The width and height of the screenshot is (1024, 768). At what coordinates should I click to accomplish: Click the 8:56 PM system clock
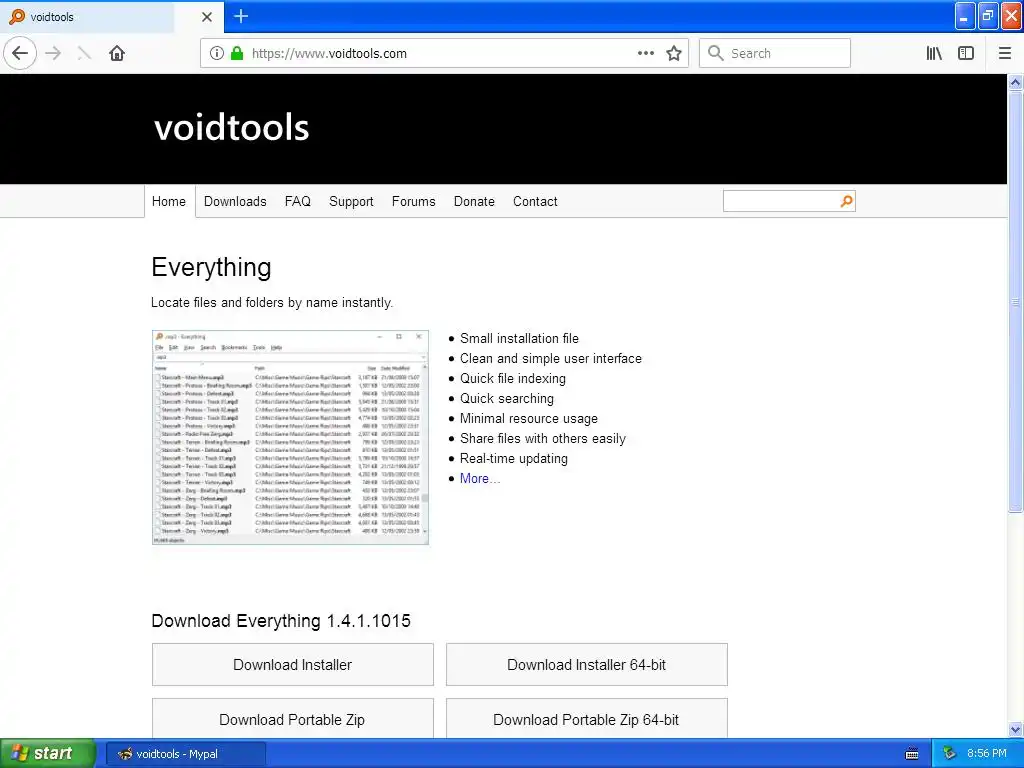pos(987,754)
